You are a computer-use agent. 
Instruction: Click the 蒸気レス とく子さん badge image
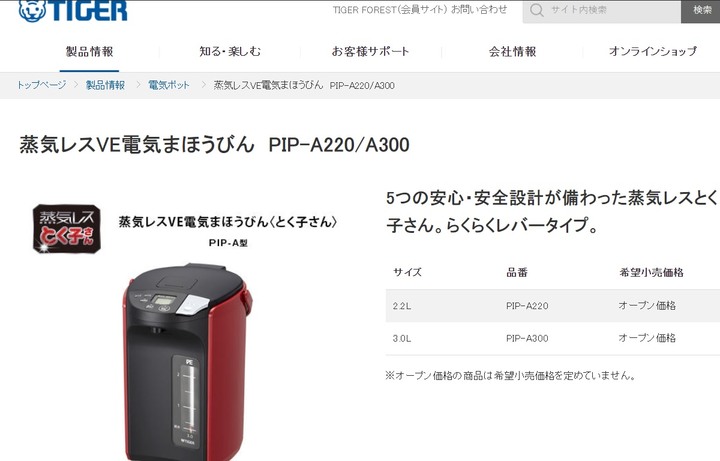pyautogui.click(x=67, y=229)
